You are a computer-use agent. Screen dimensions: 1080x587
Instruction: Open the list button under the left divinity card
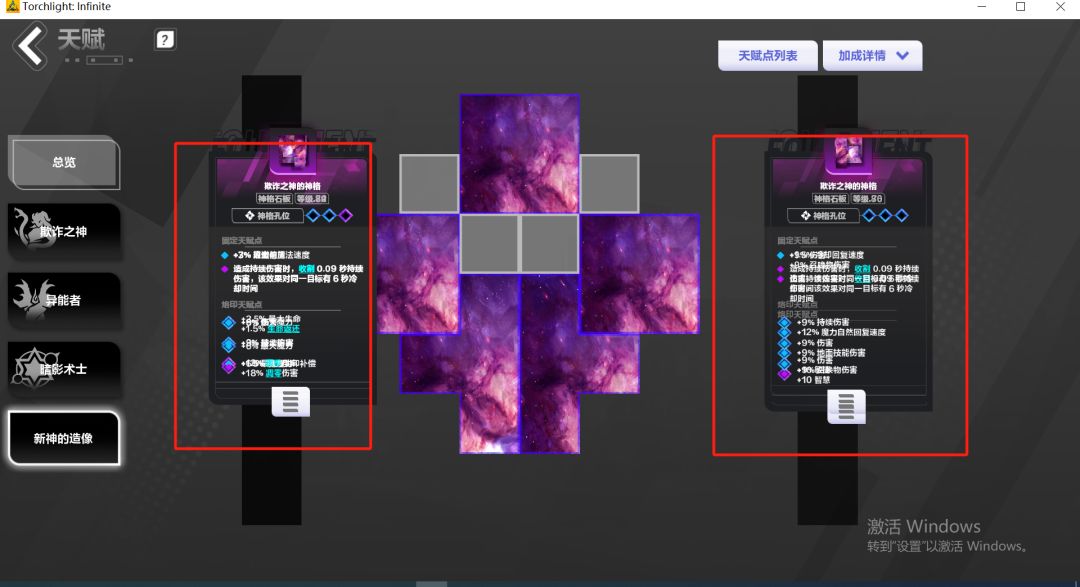pos(291,402)
